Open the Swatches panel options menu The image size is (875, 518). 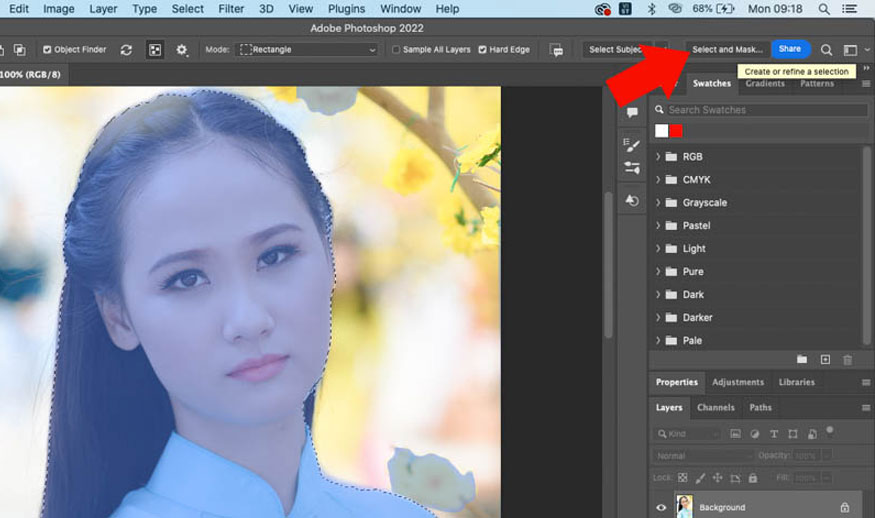(x=866, y=83)
